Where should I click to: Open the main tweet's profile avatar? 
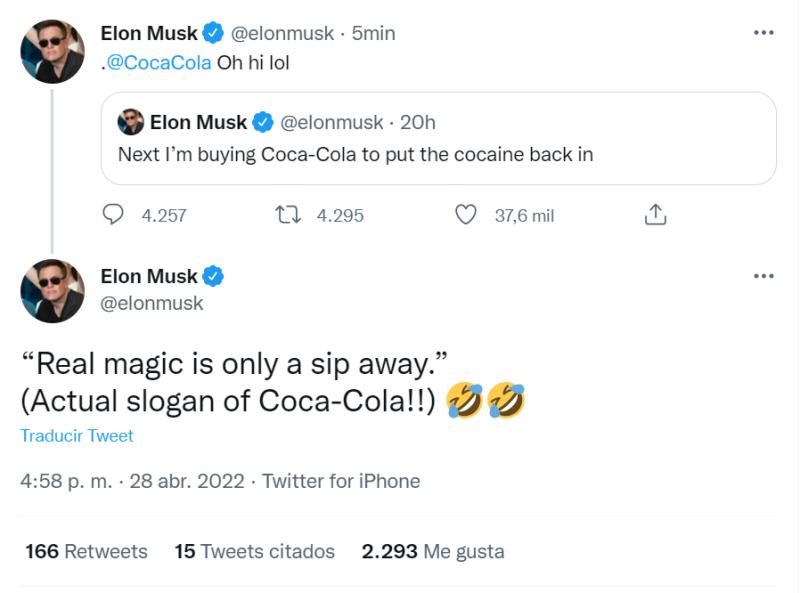coord(53,291)
